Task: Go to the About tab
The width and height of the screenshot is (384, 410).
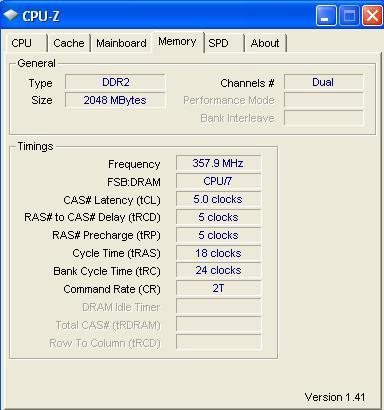Action: click(x=265, y=43)
